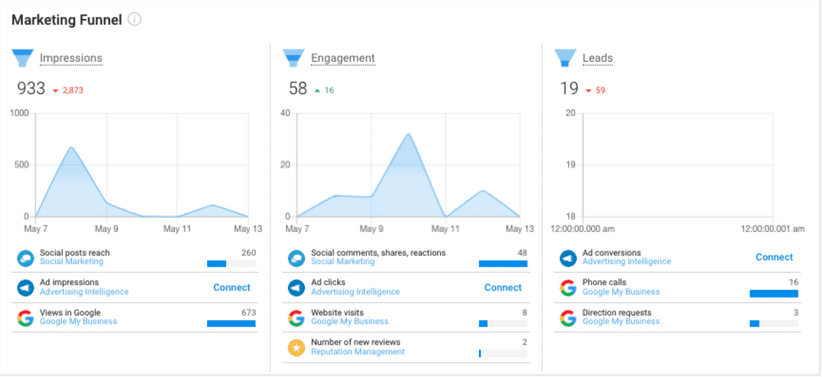Click the Google icon beside Views in Google

click(25, 318)
